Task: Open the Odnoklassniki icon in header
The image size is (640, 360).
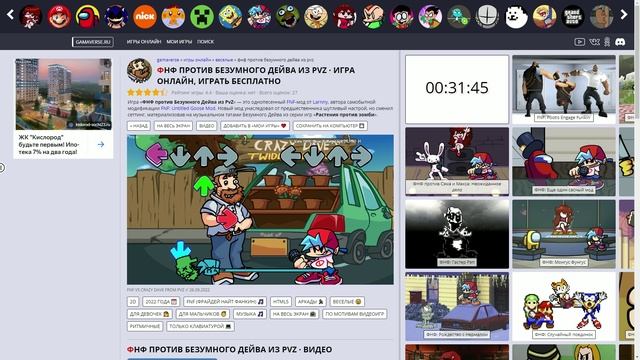Action: [x=607, y=42]
